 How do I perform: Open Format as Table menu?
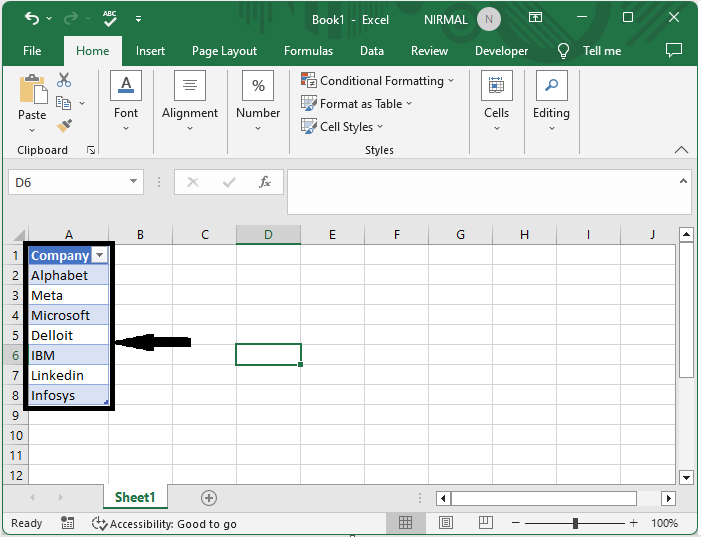click(357, 104)
